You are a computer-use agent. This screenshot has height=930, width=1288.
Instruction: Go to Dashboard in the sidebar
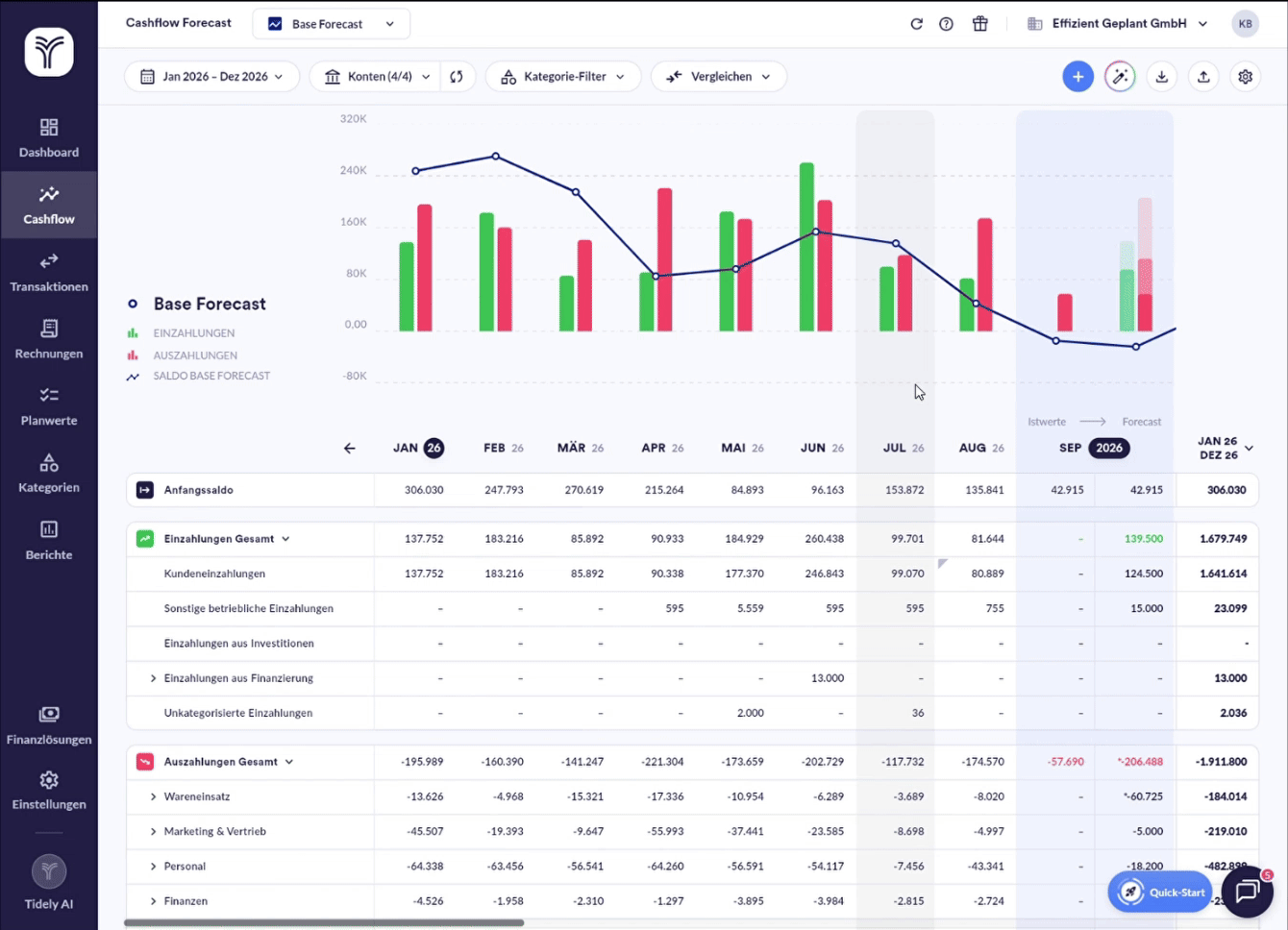pyautogui.click(x=49, y=138)
